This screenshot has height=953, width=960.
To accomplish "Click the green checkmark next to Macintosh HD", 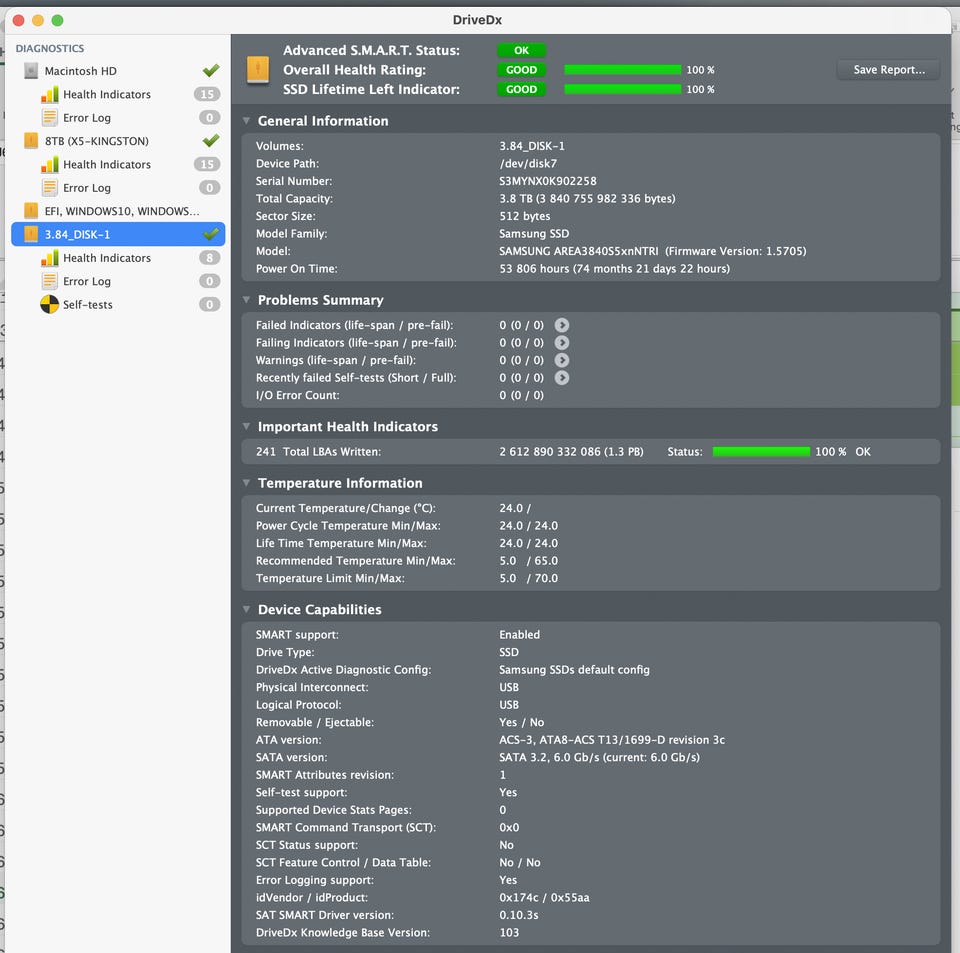I will pyautogui.click(x=211, y=70).
